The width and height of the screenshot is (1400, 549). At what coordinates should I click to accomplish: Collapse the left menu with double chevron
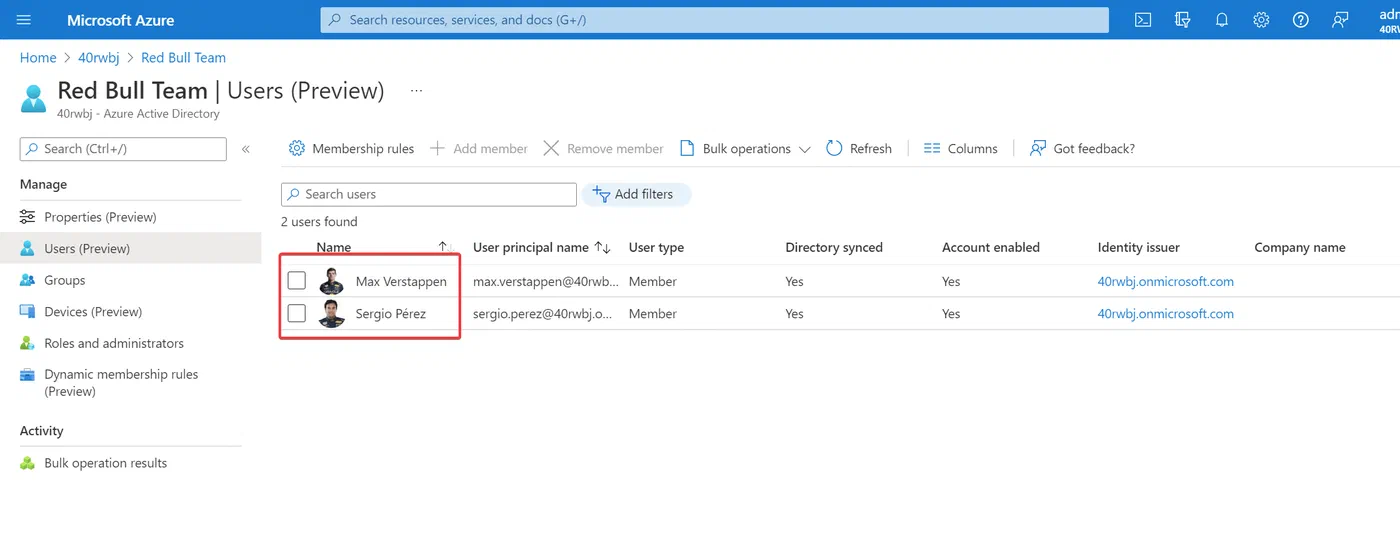(x=246, y=149)
